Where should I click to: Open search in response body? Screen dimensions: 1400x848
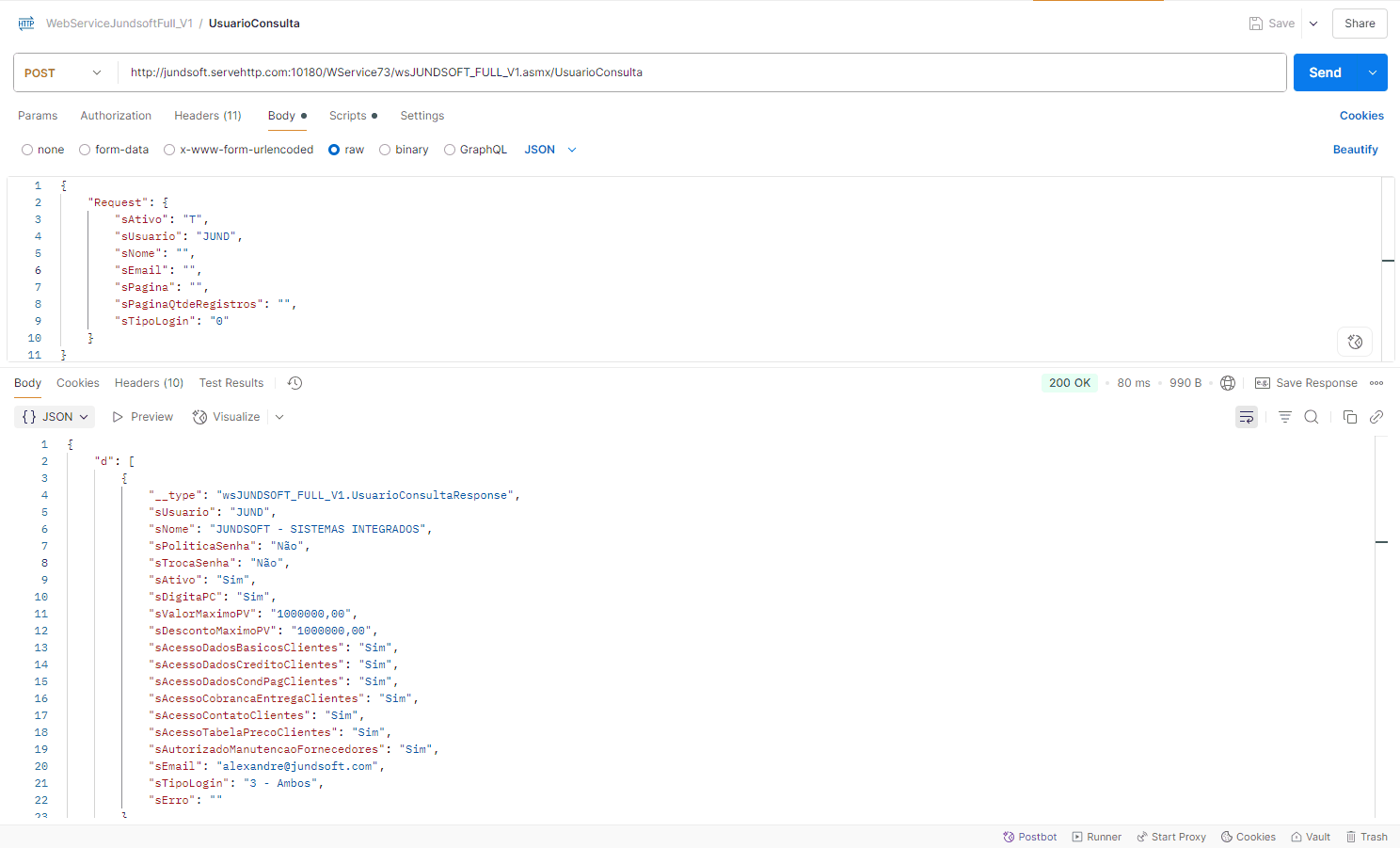[1311, 417]
